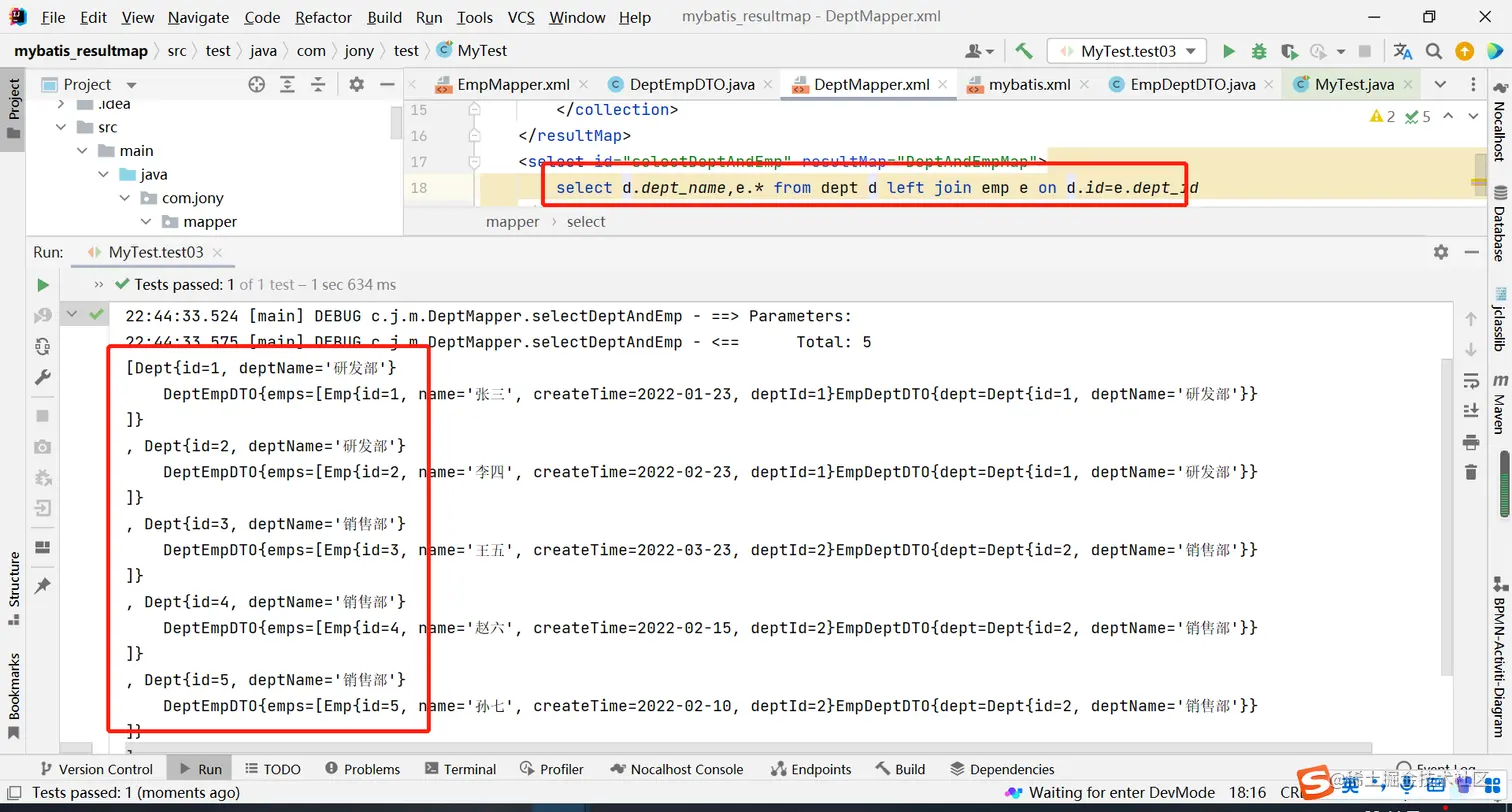Click the orange update arrow icon

point(1464,51)
